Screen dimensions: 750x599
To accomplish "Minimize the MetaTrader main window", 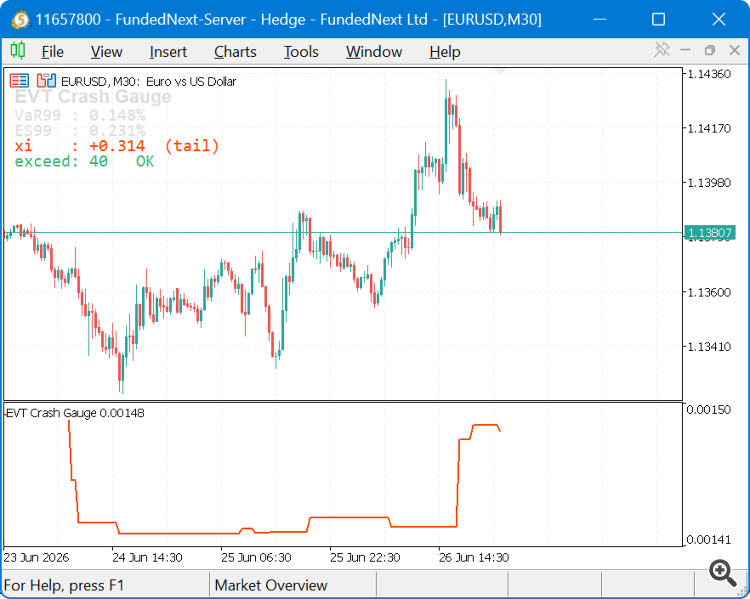I will coord(600,20).
